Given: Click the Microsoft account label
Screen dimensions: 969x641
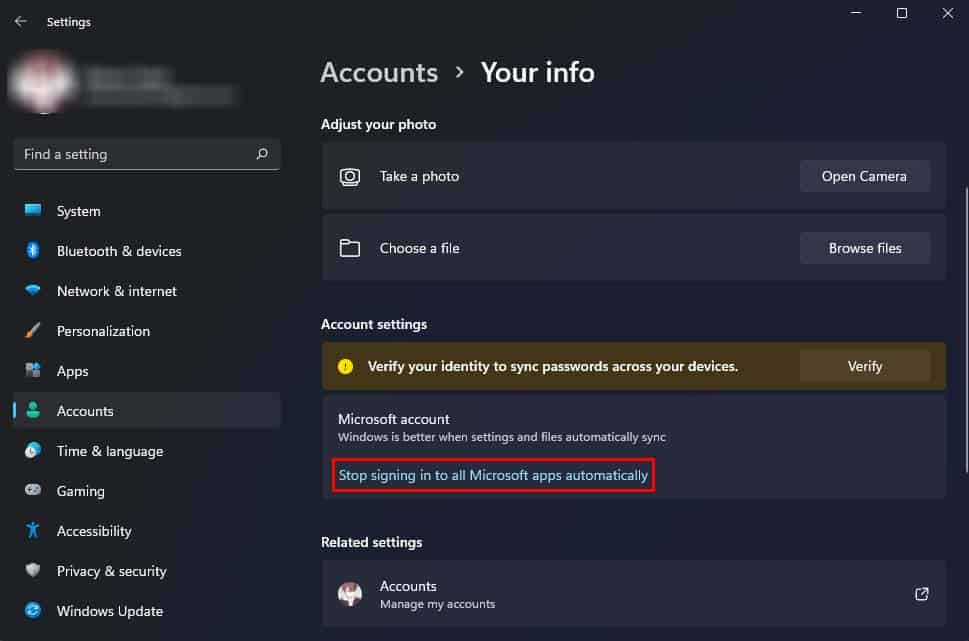Looking at the screenshot, I should (394, 419).
